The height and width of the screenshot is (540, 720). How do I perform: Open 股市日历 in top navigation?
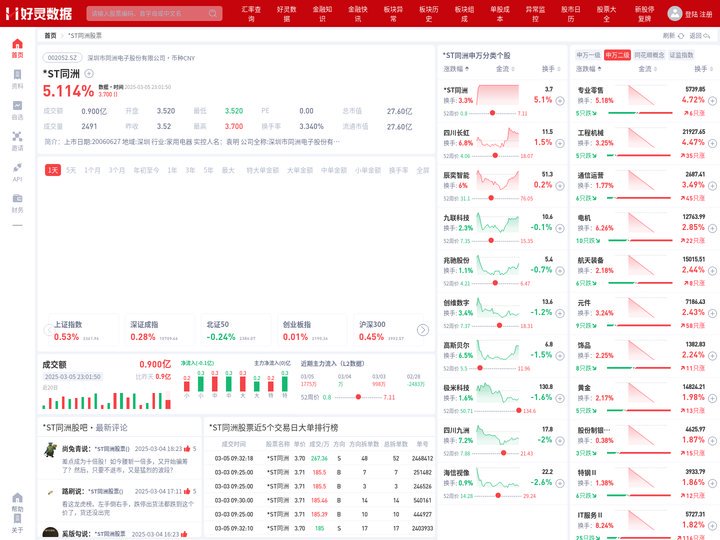tap(571, 14)
